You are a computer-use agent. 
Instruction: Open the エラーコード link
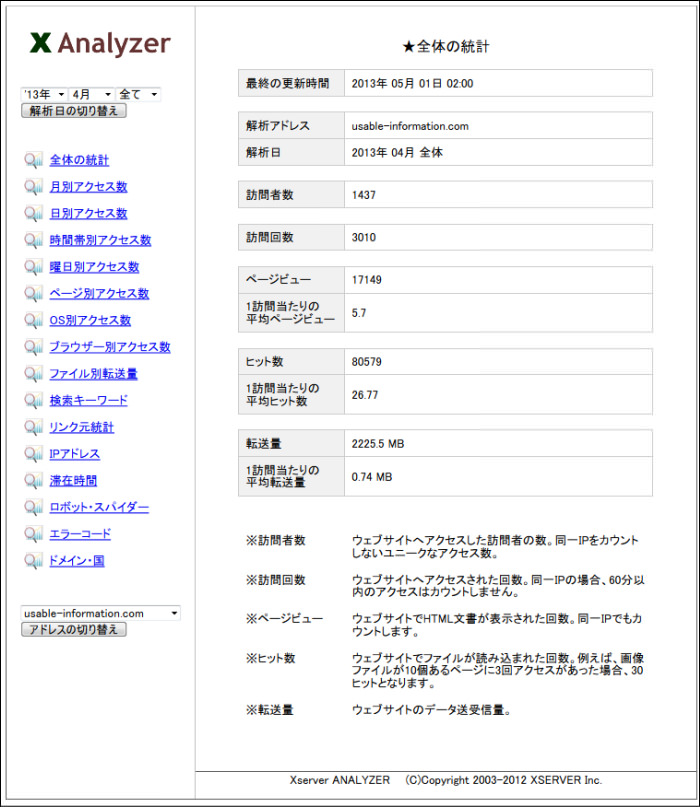pyautogui.click(x=80, y=535)
